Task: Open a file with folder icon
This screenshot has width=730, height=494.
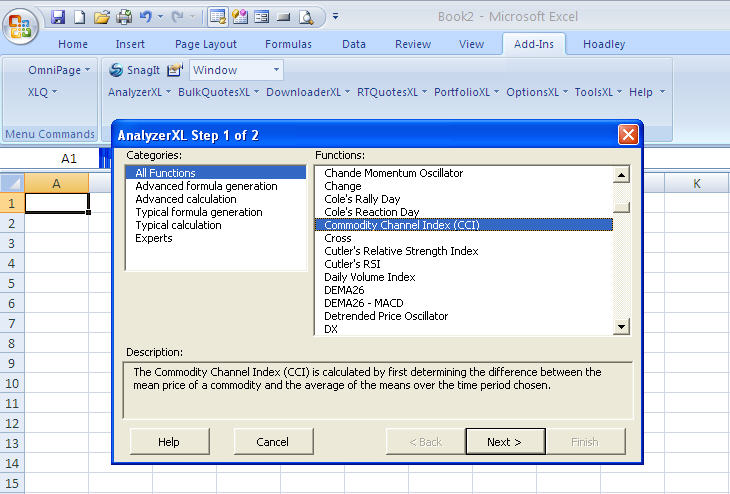Action: pyautogui.click(x=102, y=17)
